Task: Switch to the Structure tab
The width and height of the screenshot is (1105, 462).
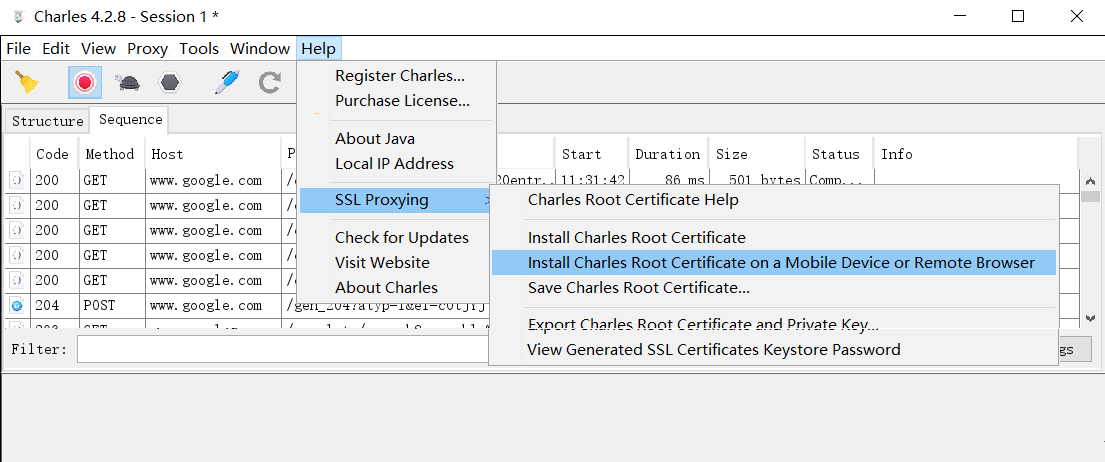Action: tap(47, 121)
